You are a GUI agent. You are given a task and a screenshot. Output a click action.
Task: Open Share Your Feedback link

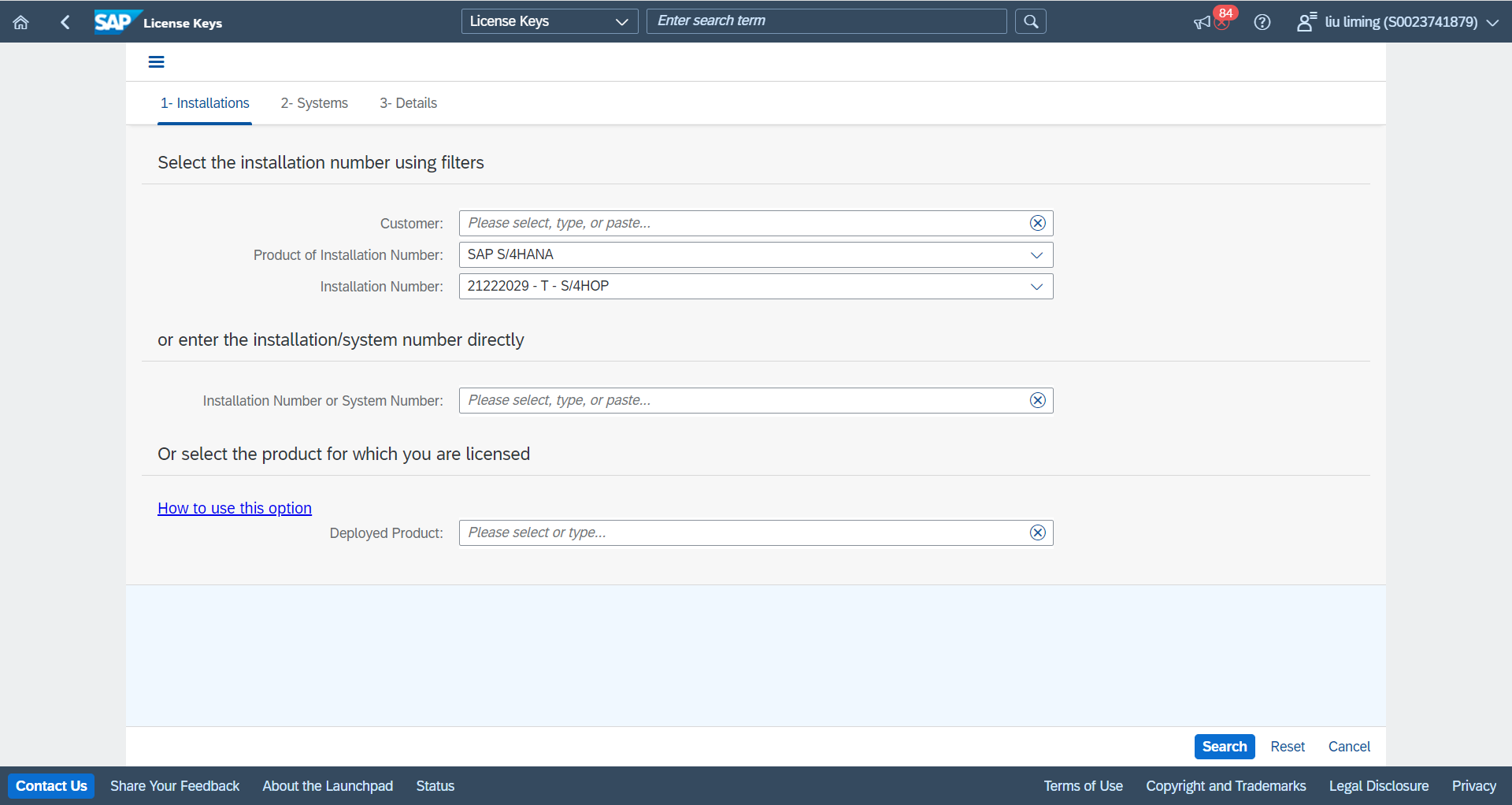click(x=175, y=786)
